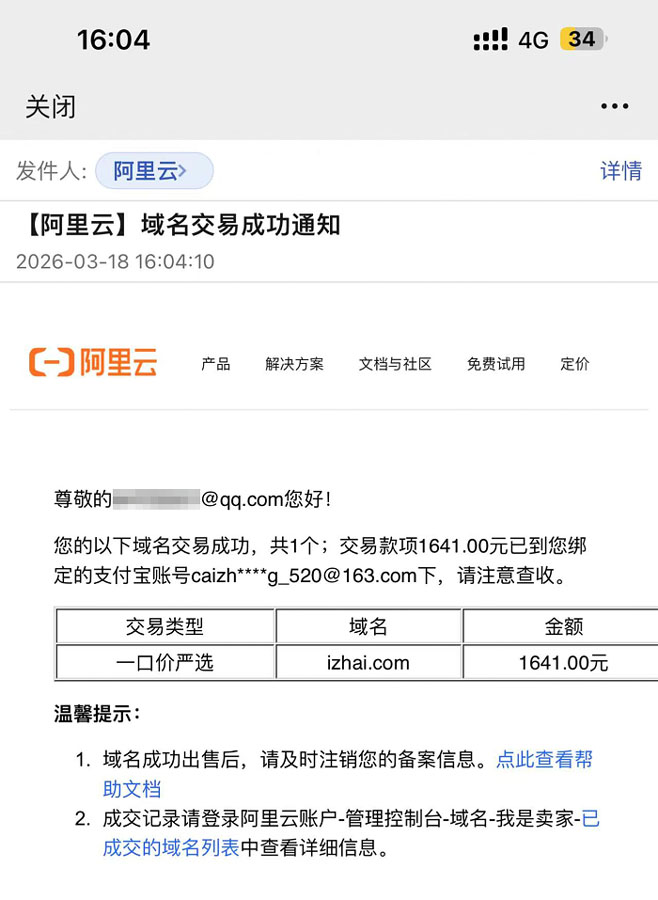Open the 定价 menu item
This screenshot has height=900, width=658.
tap(575, 364)
